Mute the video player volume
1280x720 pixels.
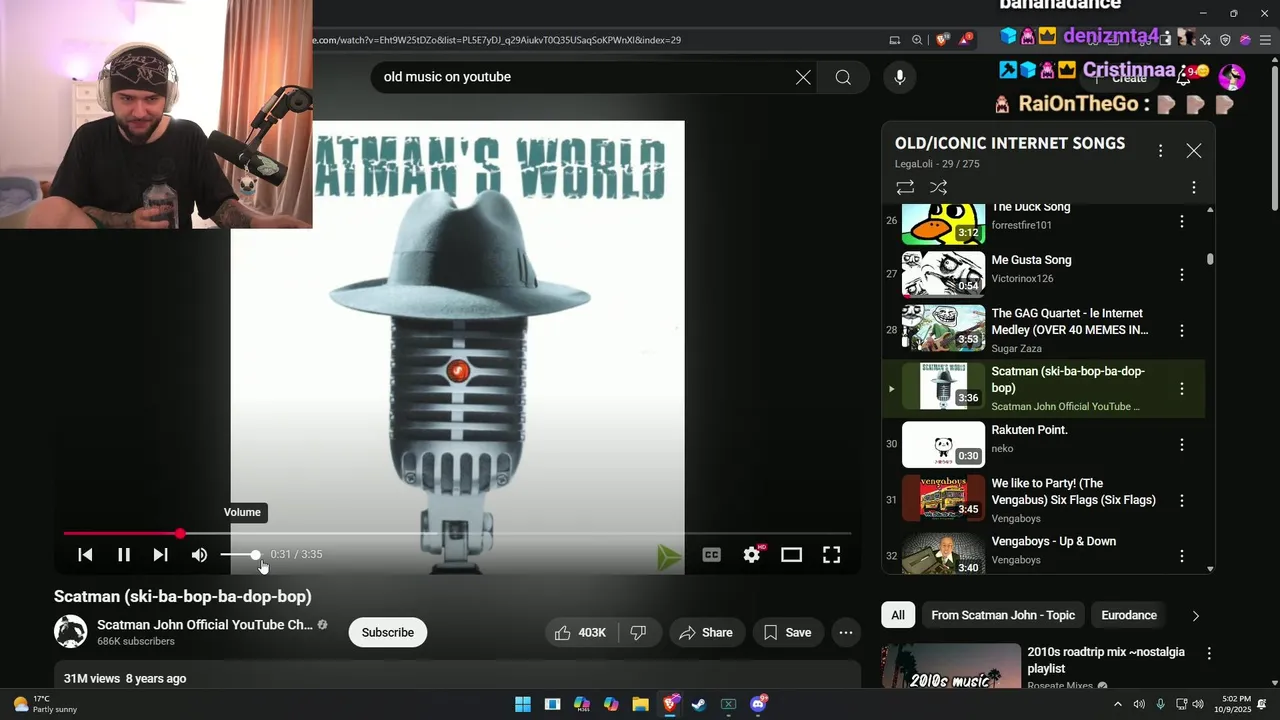(x=200, y=554)
